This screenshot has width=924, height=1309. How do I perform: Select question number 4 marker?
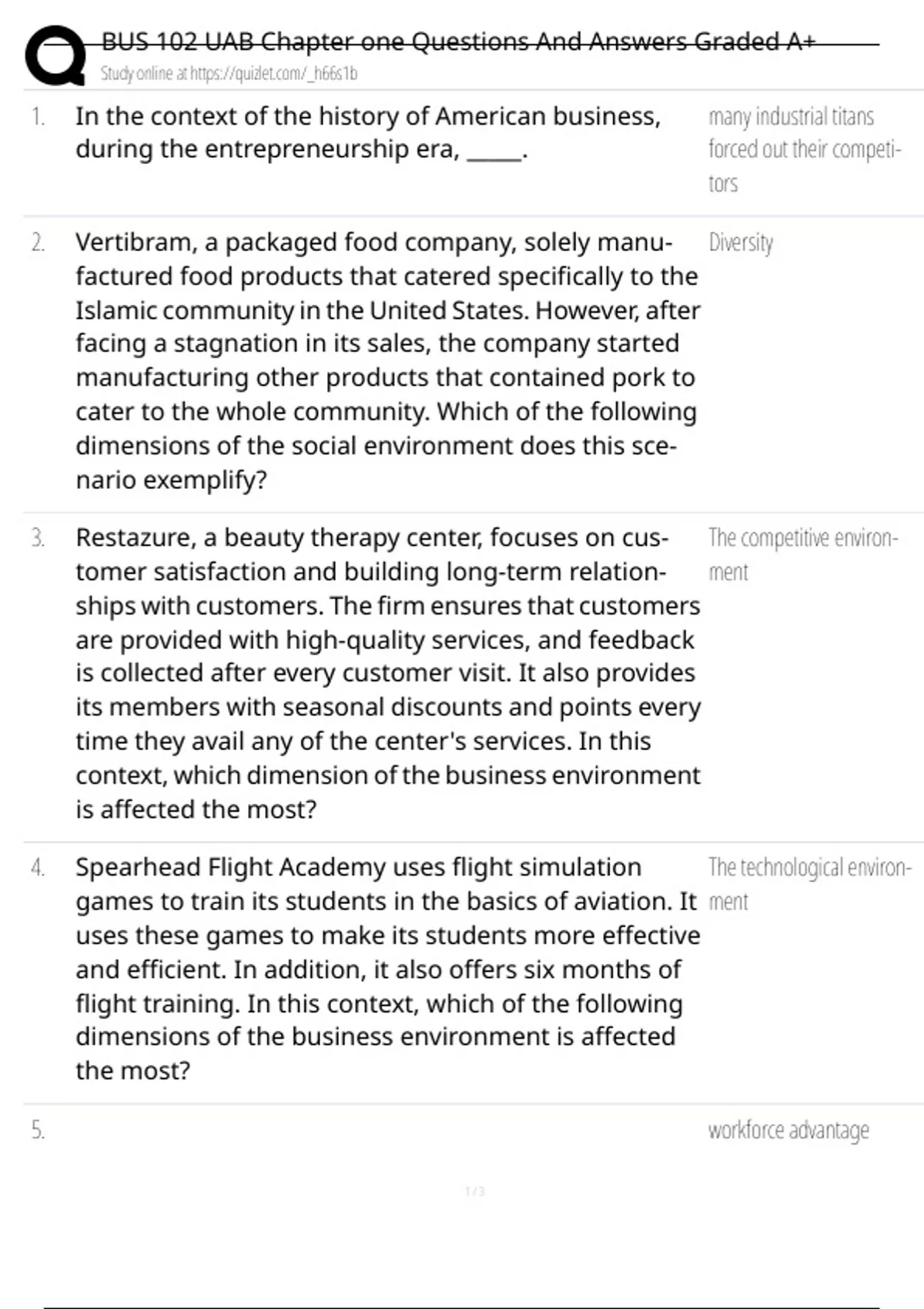click(38, 869)
